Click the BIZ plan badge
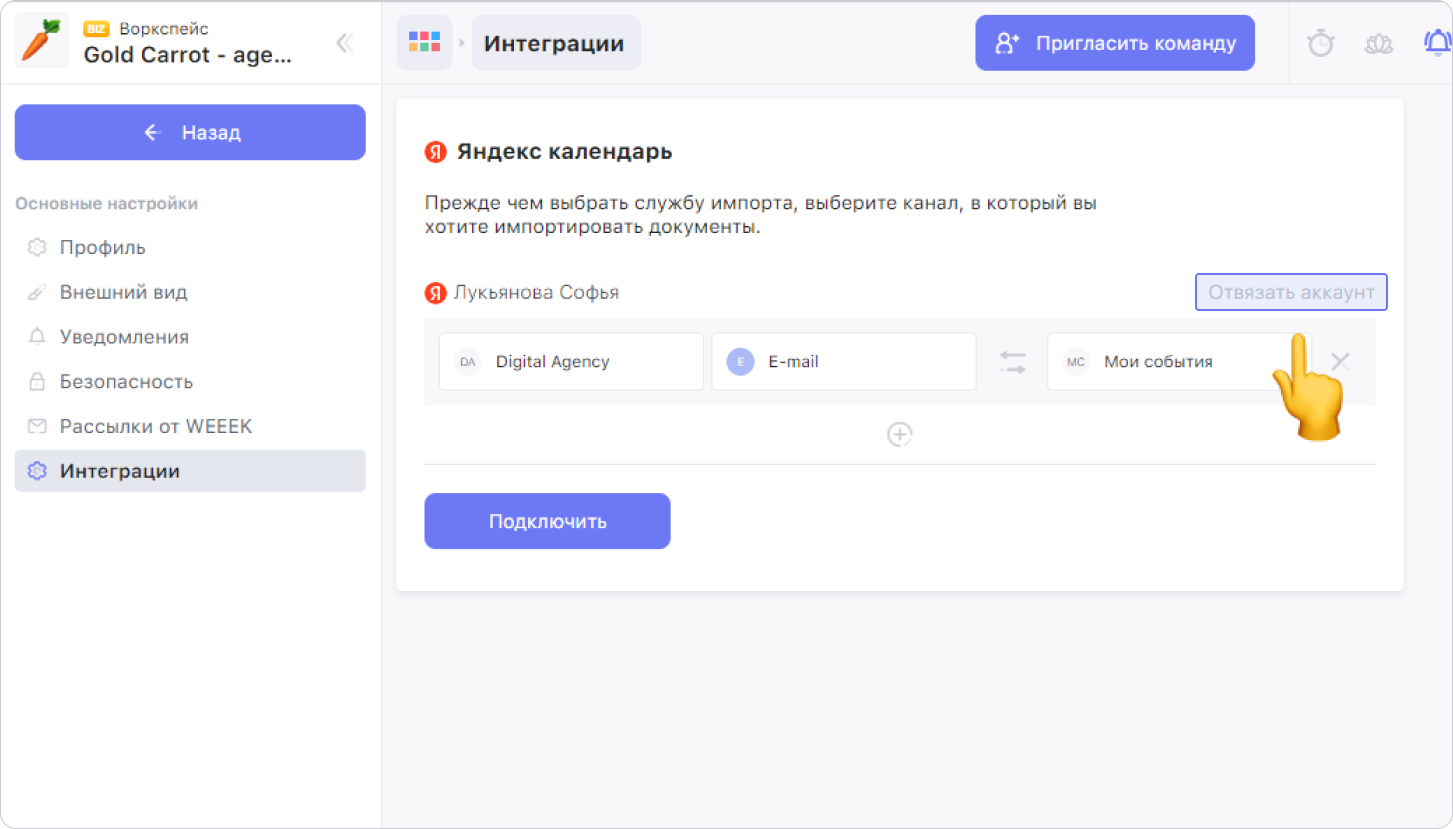Image resolution: width=1453 pixels, height=829 pixels. pos(96,29)
